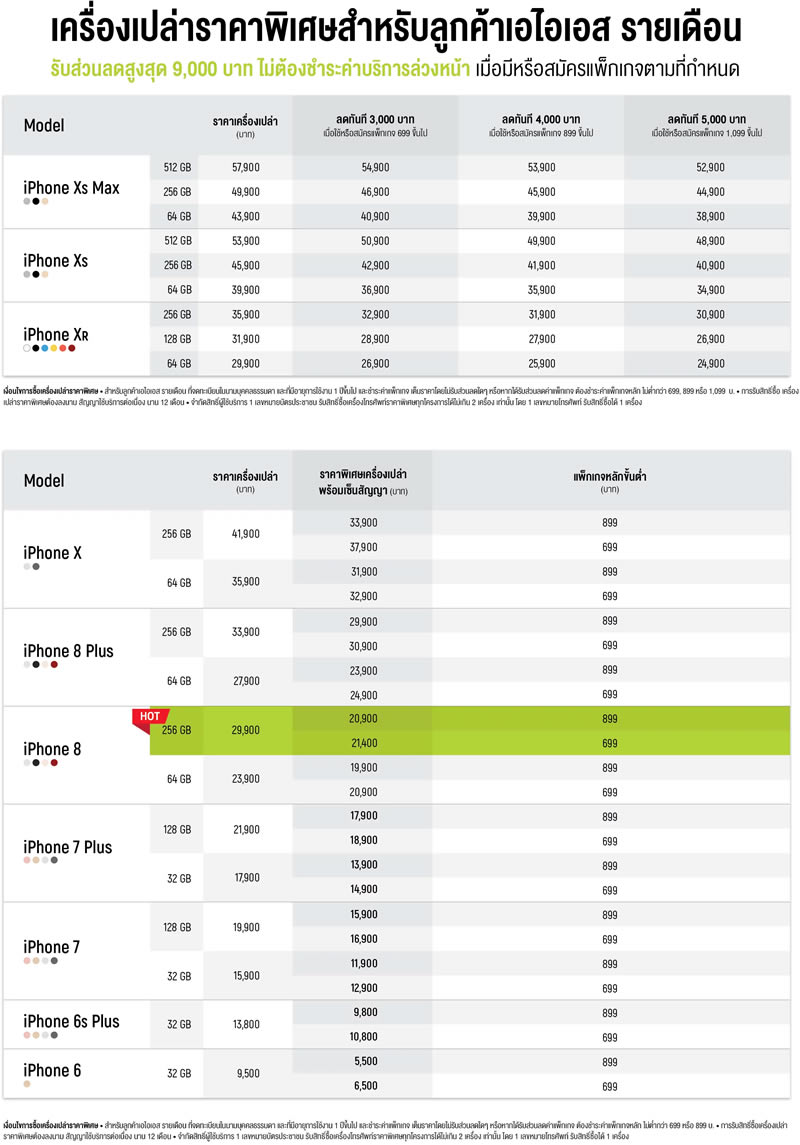Click the Model header of the top table
This screenshot has height=1145, width=800.
point(44,125)
